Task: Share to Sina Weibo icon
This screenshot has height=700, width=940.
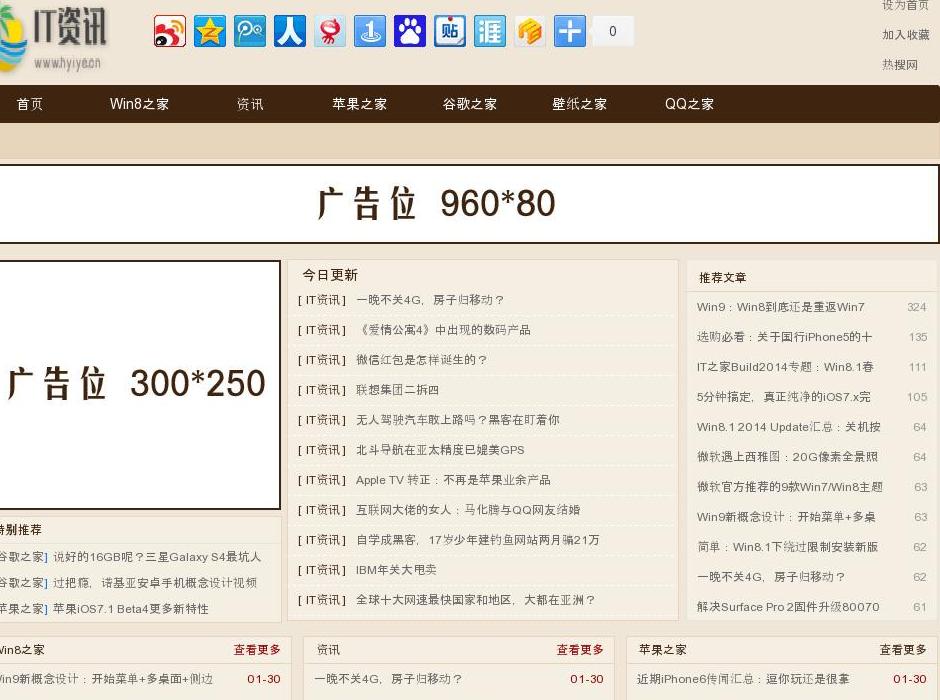Action: [x=170, y=31]
